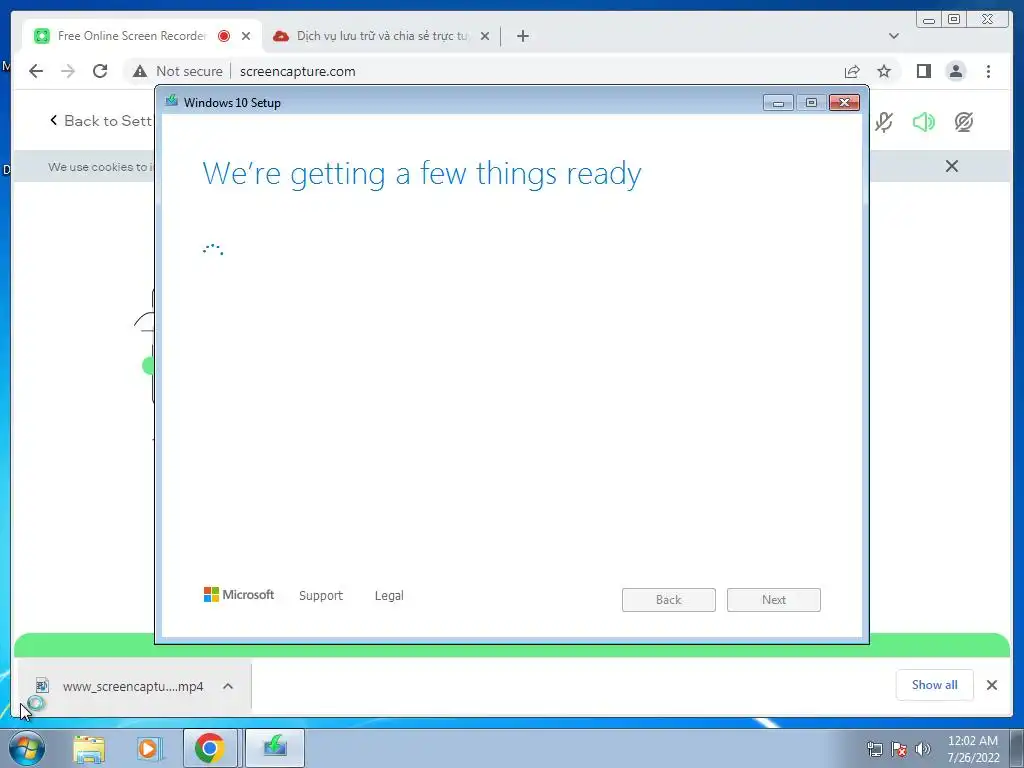This screenshot has height=768, width=1024.
Task: Reload the screencapture.com page
Action: point(100,71)
